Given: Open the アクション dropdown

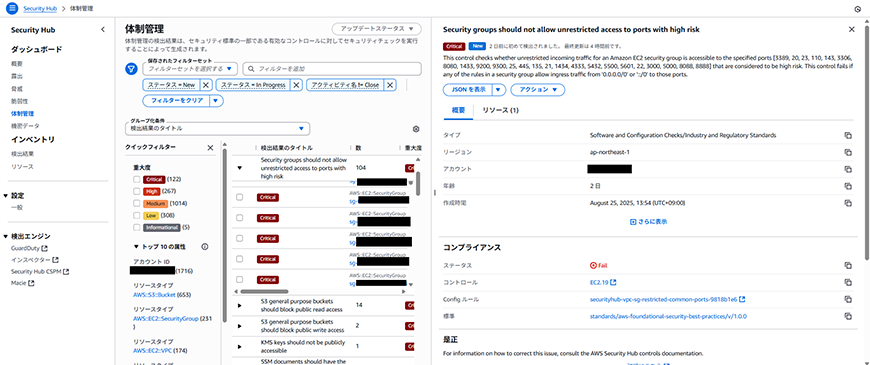Looking at the screenshot, I should [538, 89].
